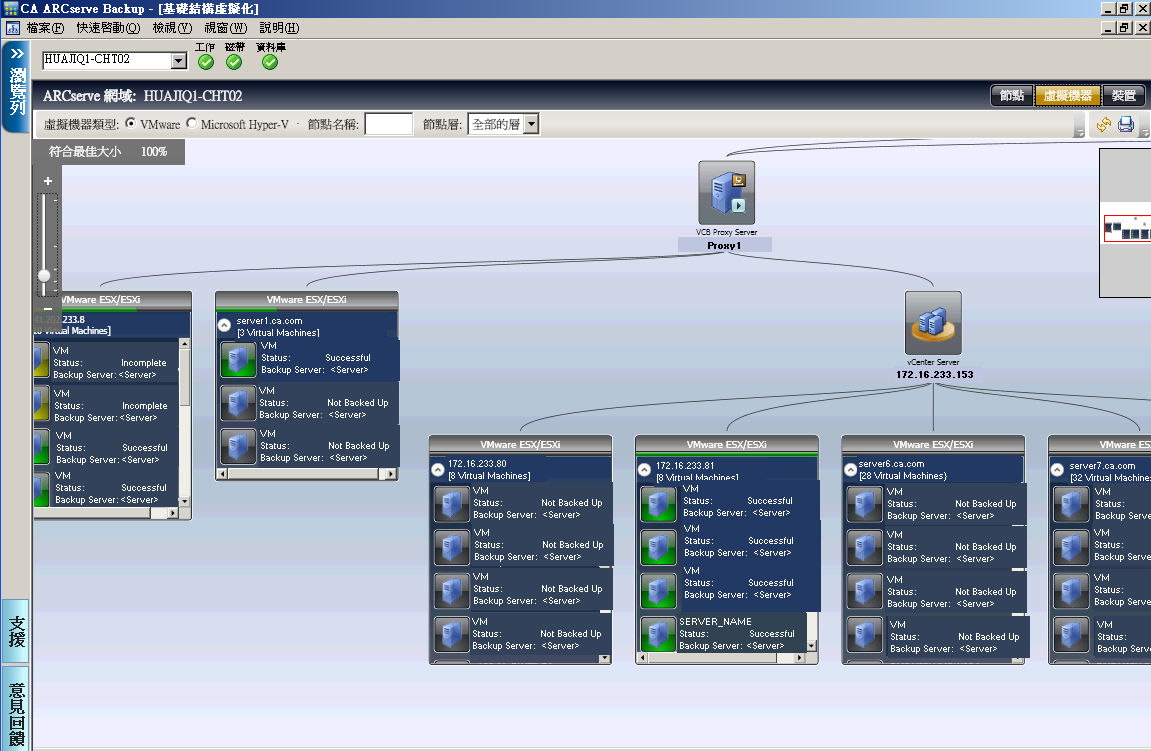Click scroll down arrow in 172.16.233.80 panel
The height and width of the screenshot is (751, 1151).
click(x=605, y=659)
